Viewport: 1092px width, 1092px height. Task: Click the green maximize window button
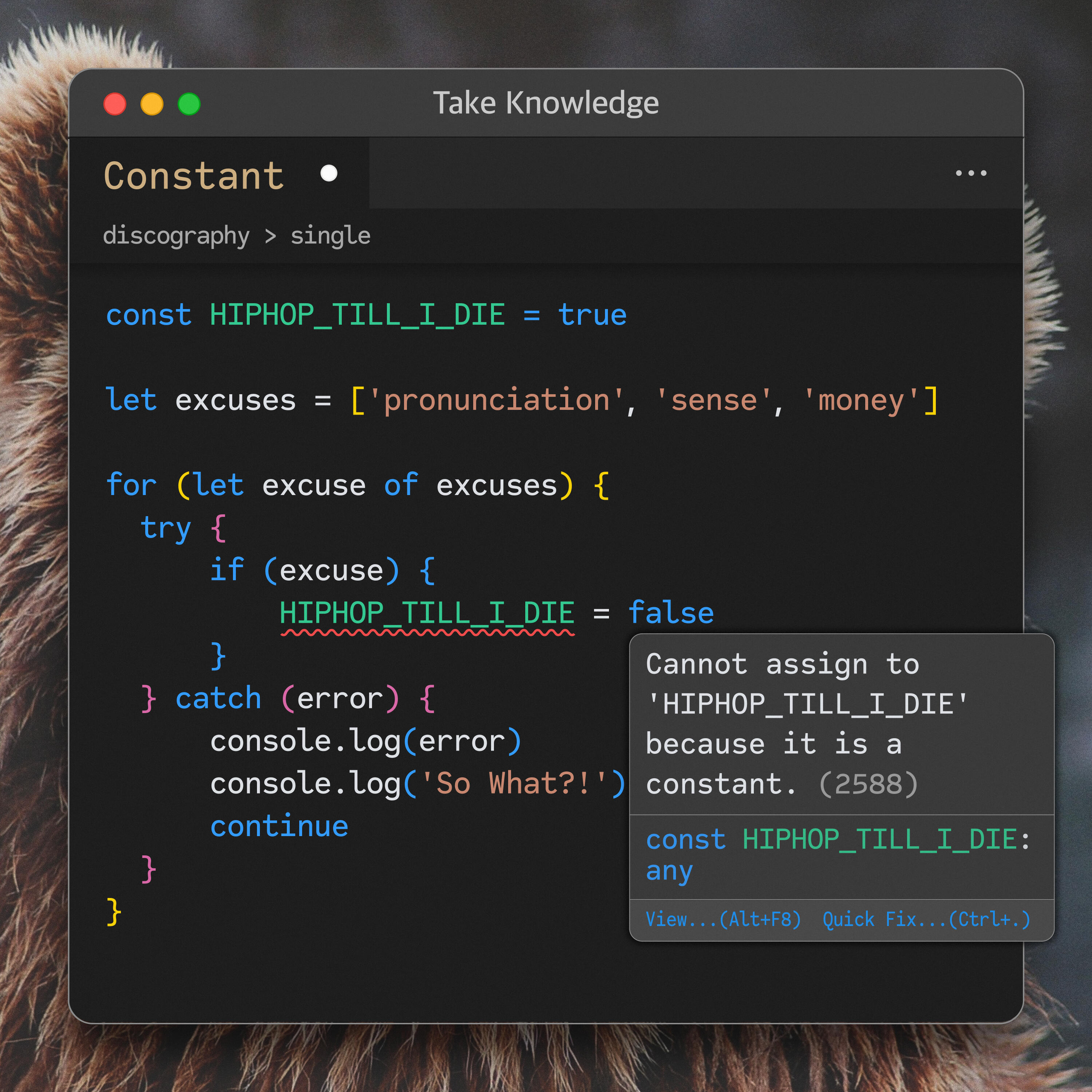pyautogui.click(x=189, y=104)
